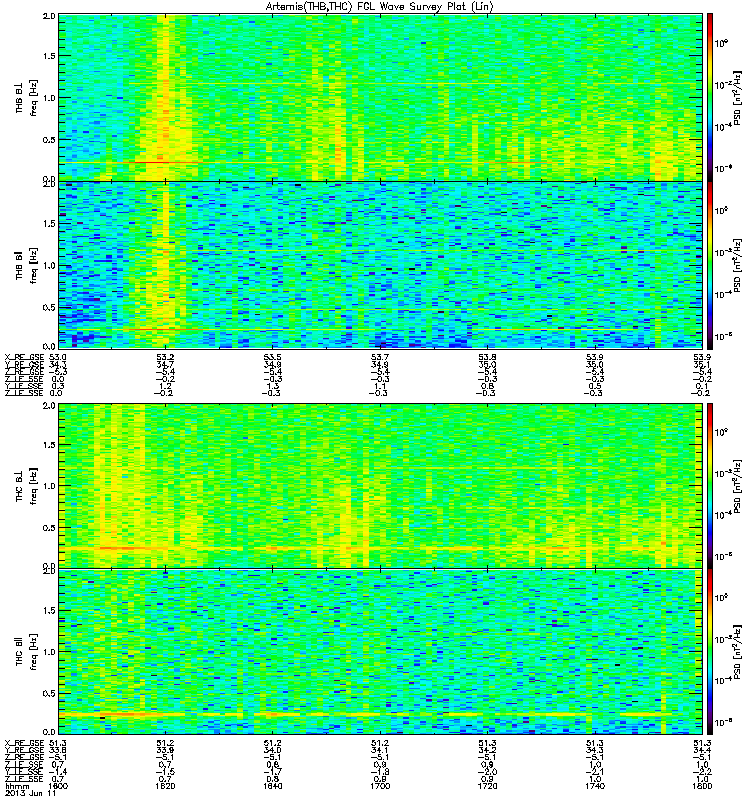Click the '1.5' tick of THC B∥ panel
Screen dimensions: 750x800
(x=49, y=610)
